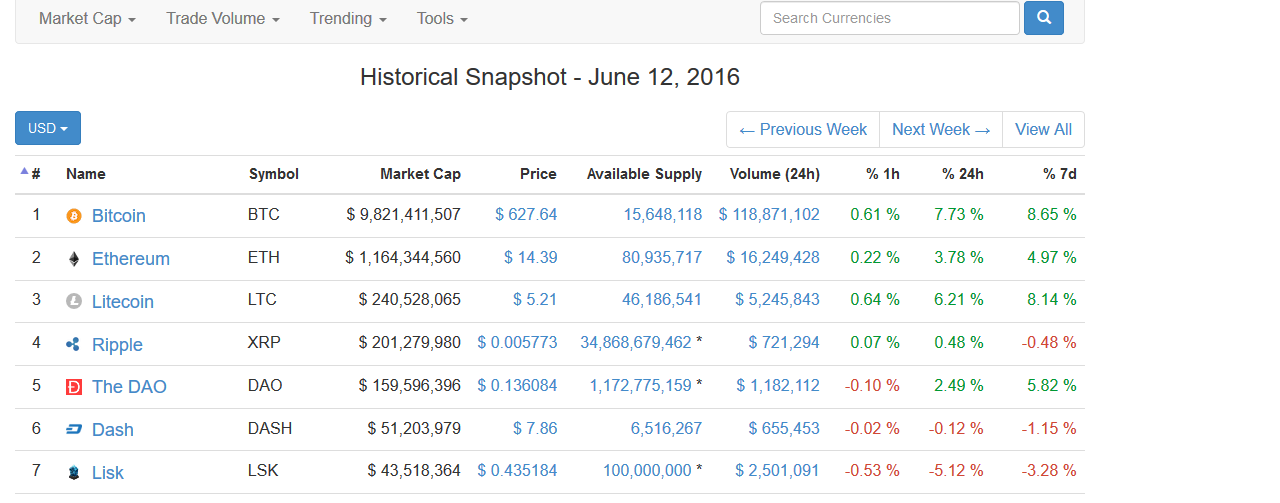Click The DAO price $ 0.136084
1280x503 pixels.
pos(517,385)
